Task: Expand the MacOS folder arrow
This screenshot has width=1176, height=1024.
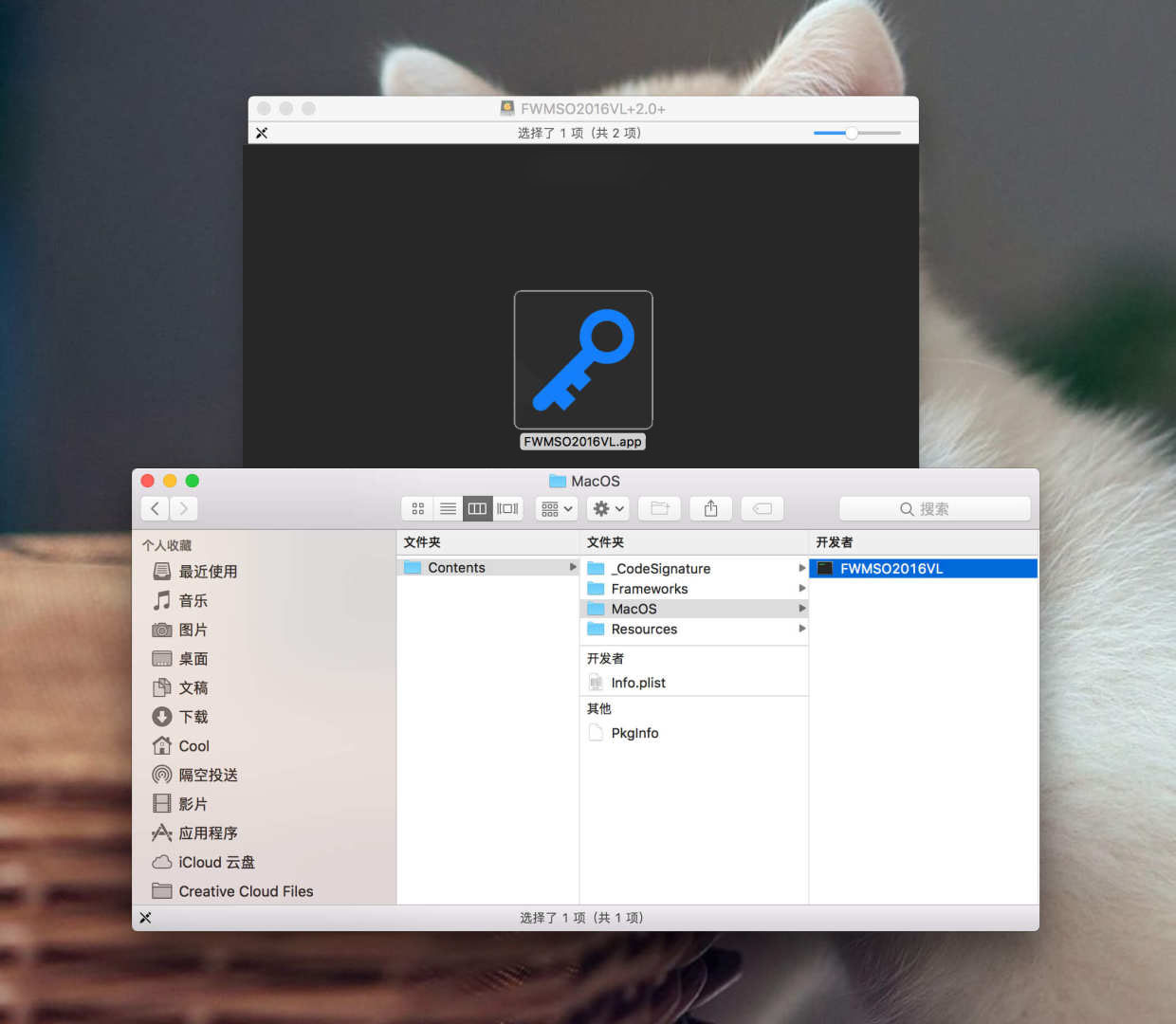Action: tap(802, 609)
